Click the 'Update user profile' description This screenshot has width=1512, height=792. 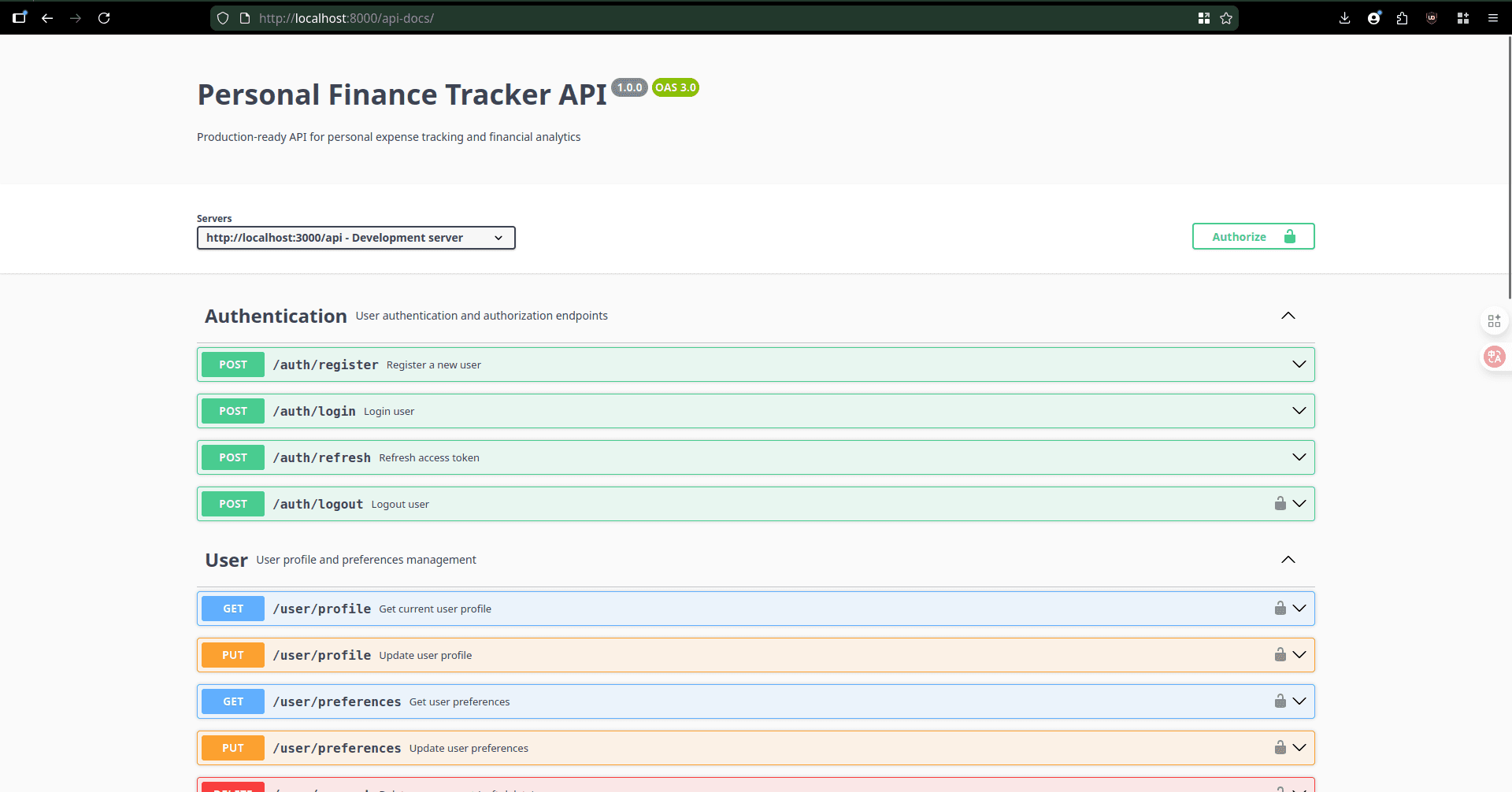[x=425, y=655]
